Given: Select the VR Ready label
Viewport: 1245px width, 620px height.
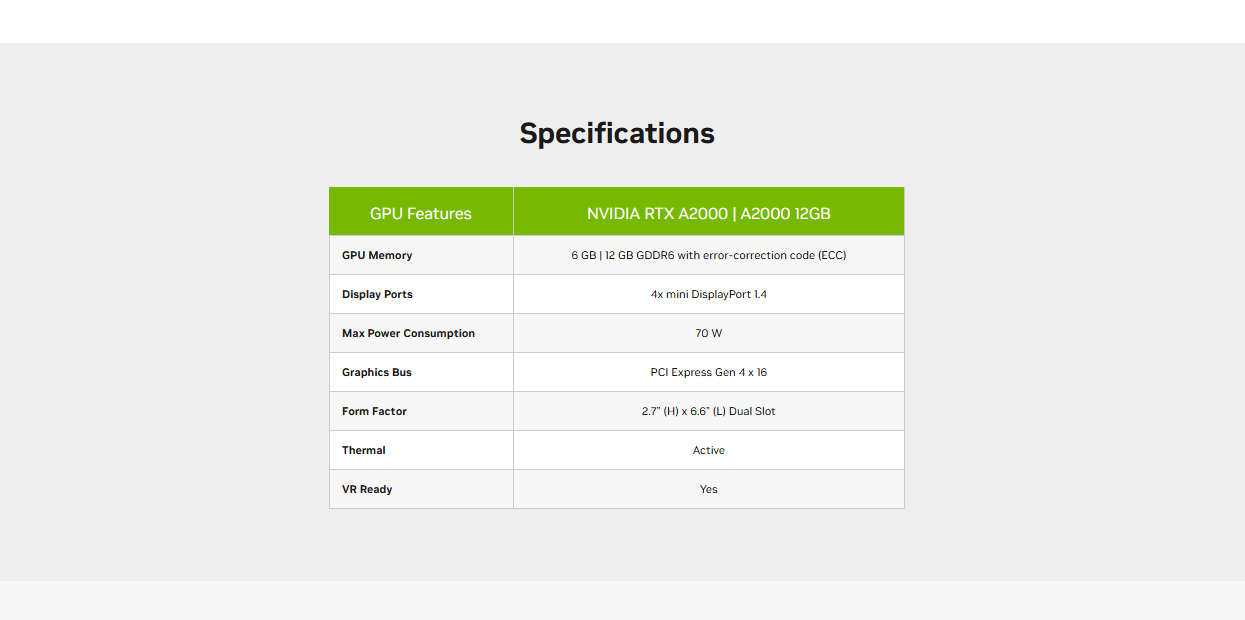Looking at the screenshot, I should 367,489.
